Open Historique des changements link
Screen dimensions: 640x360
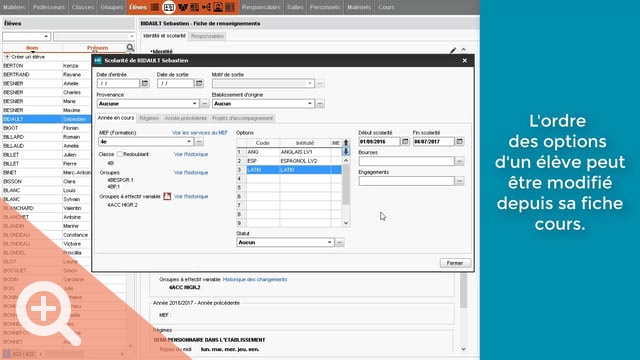[x=255, y=280]
